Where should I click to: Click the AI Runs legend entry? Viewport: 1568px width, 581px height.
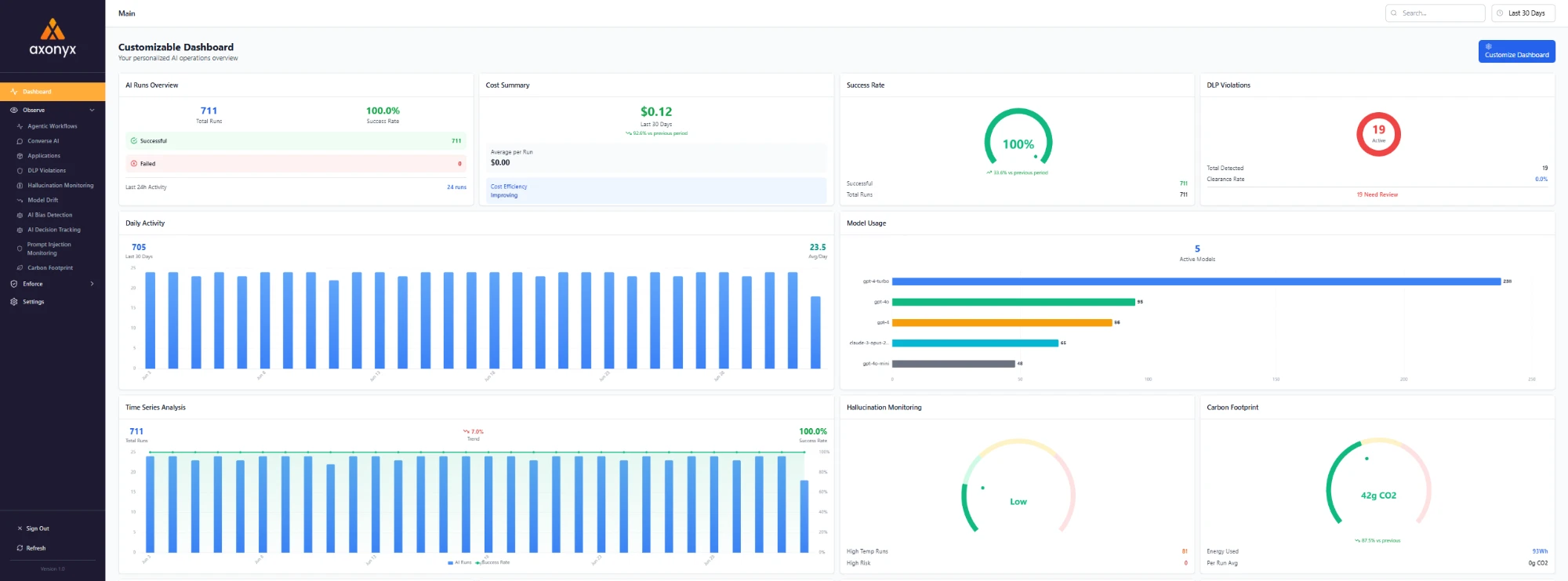[x=459, y=563]
